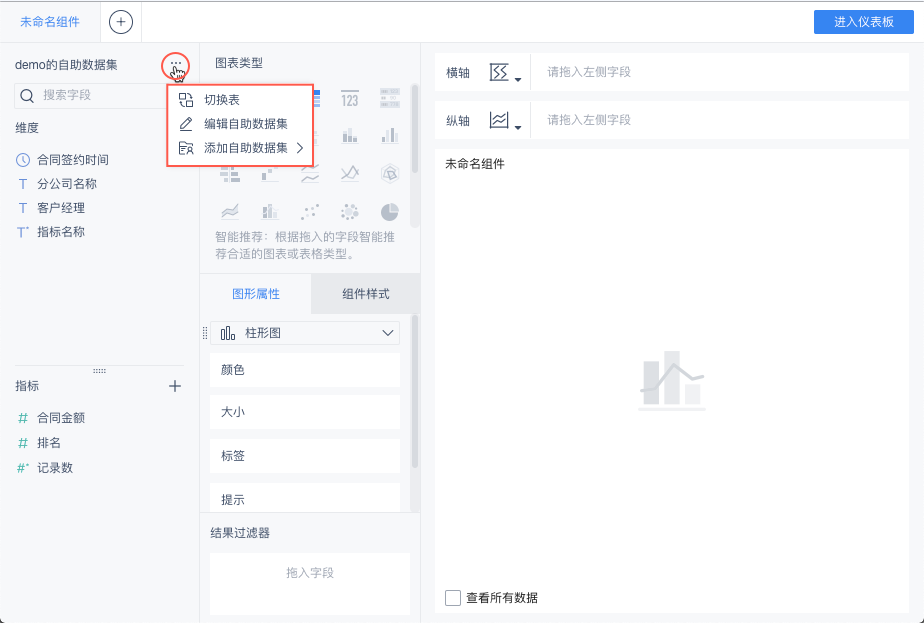Click the 颜色 attribute drop area

pos(305,370)
